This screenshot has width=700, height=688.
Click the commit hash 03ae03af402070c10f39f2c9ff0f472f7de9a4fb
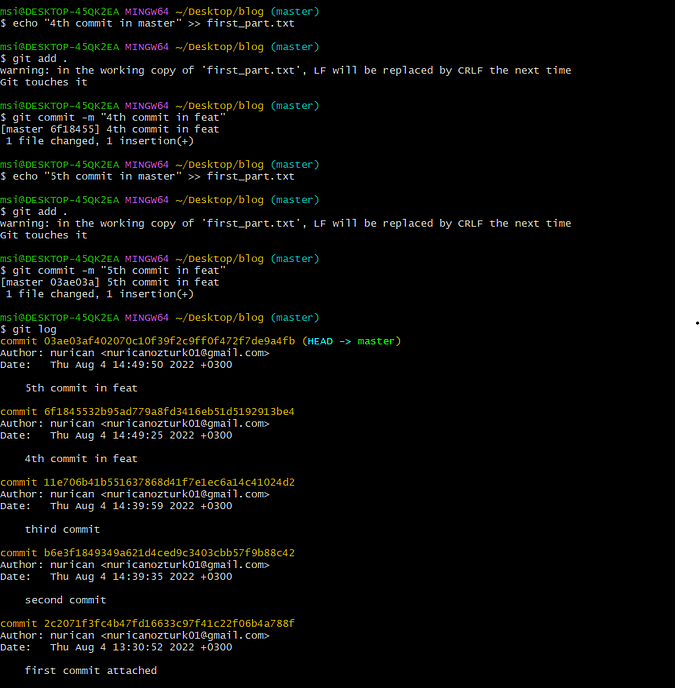pos(169,341)
